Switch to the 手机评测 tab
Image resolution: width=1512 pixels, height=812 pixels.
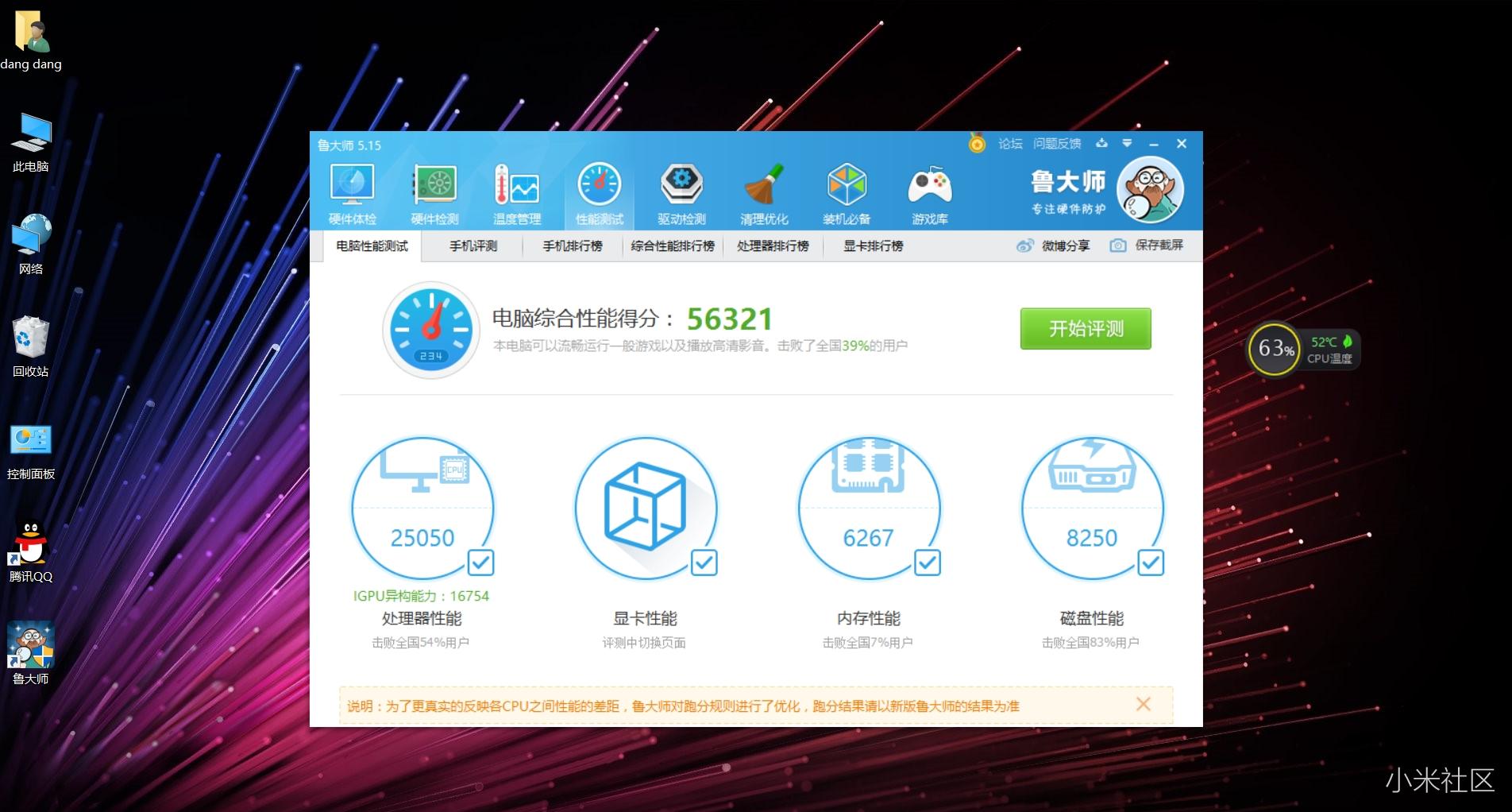pos(473,246)
